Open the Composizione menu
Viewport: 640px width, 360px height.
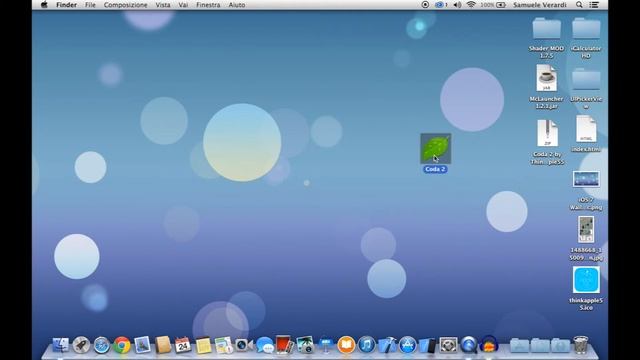[125, 5]
